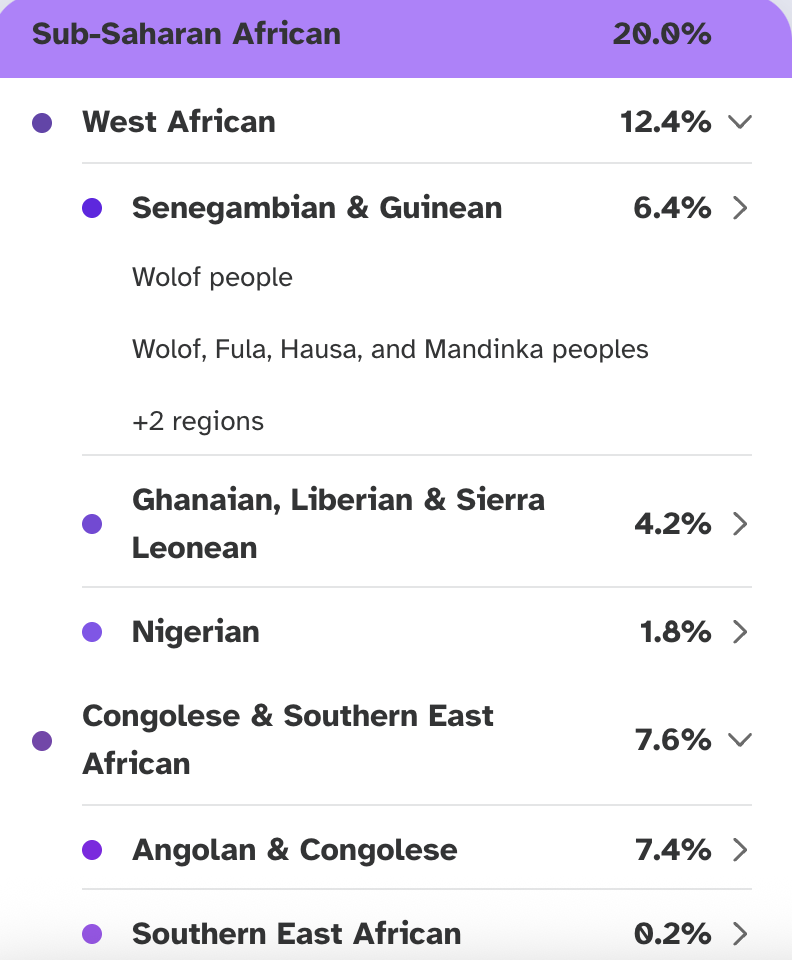Select the Senegambian & Guinean label
The image size is (792, 960).
click(x=317, y=208)
